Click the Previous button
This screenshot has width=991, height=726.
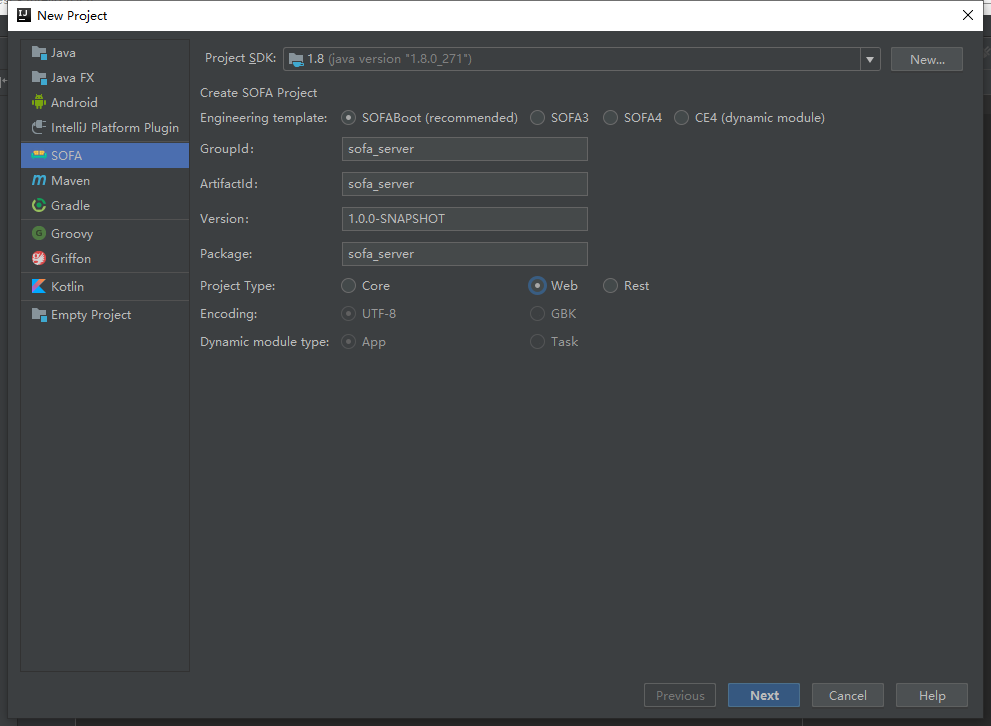(679, 695)
